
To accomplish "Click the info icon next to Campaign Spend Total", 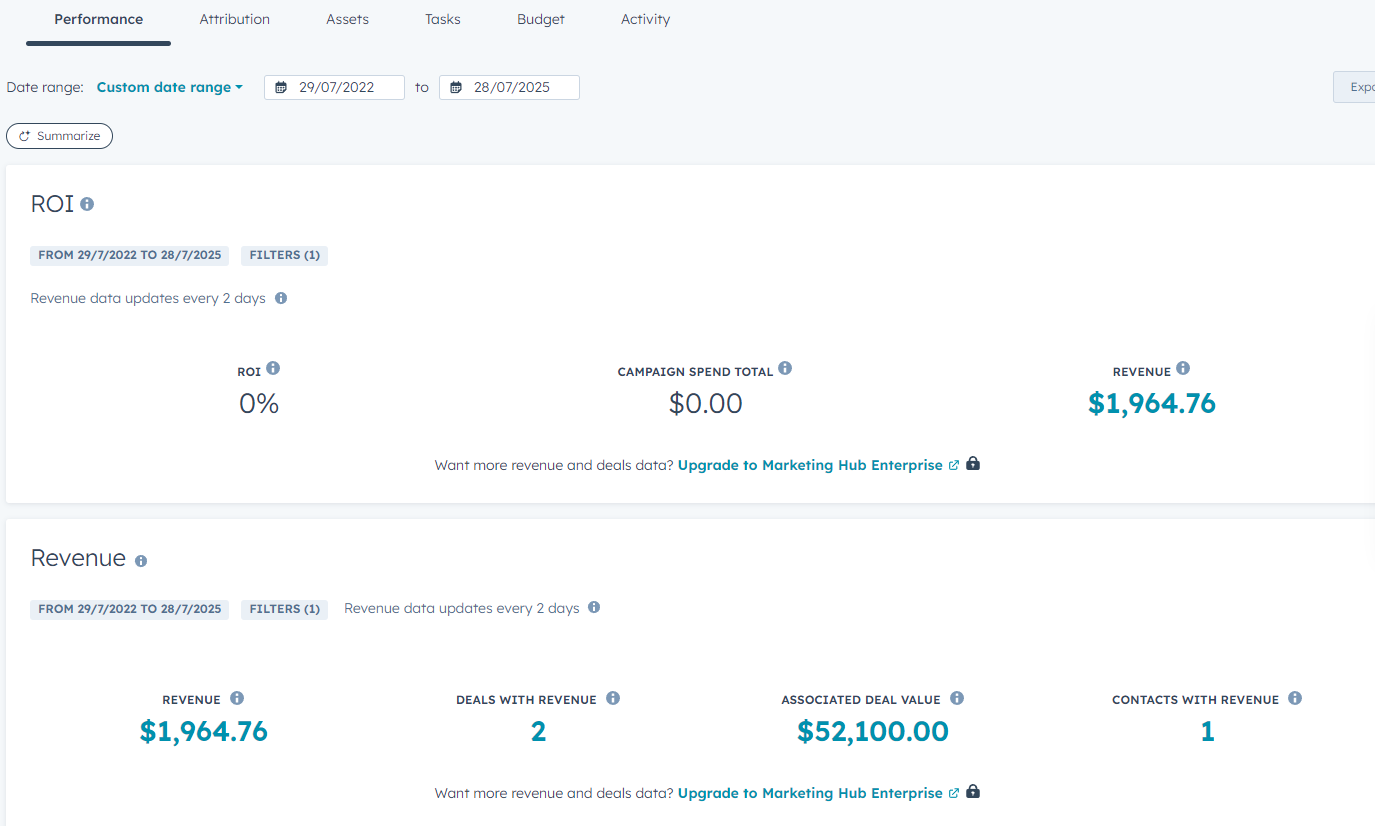I will pos(785,368).
